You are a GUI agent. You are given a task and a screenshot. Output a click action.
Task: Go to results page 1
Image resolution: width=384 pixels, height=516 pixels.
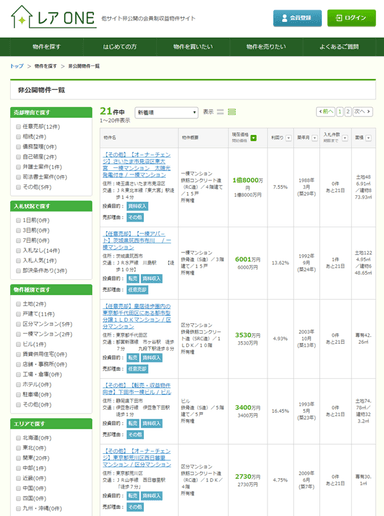pos(340,111)
